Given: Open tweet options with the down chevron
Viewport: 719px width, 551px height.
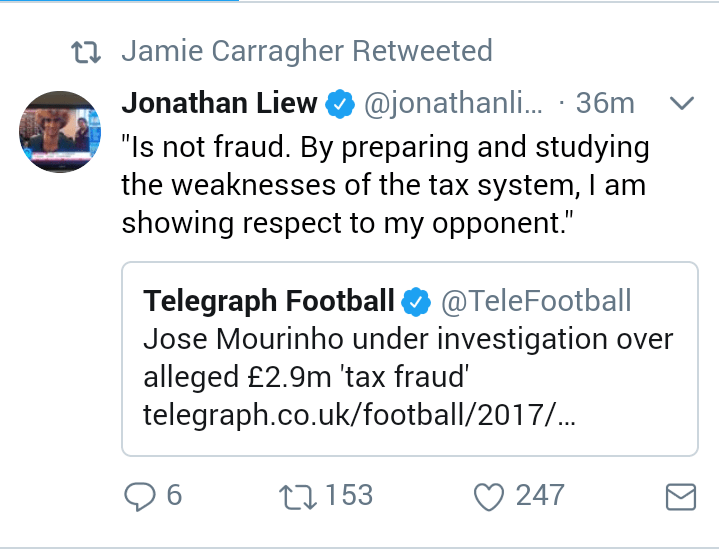Looking at the screenshot, I should 681,102.
